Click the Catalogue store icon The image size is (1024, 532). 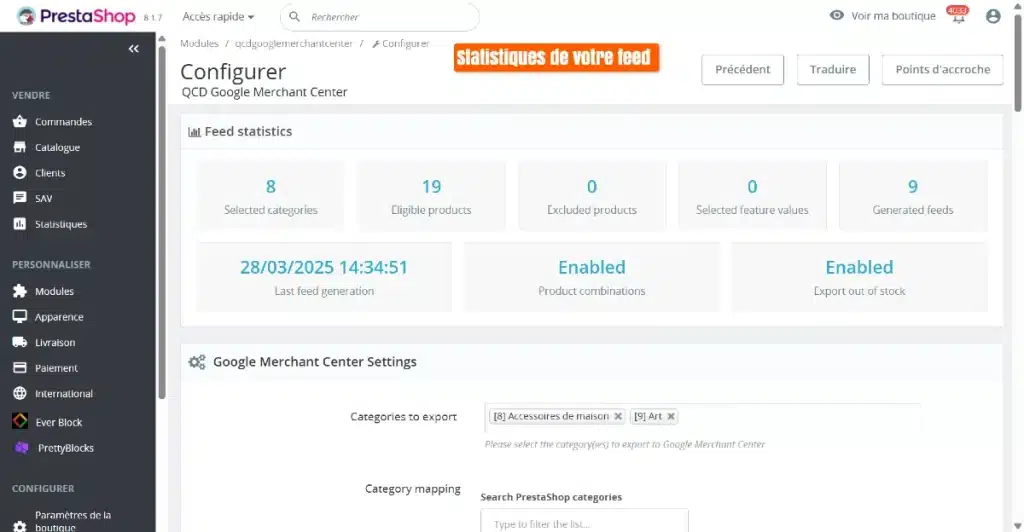click(x=20, y=147)
